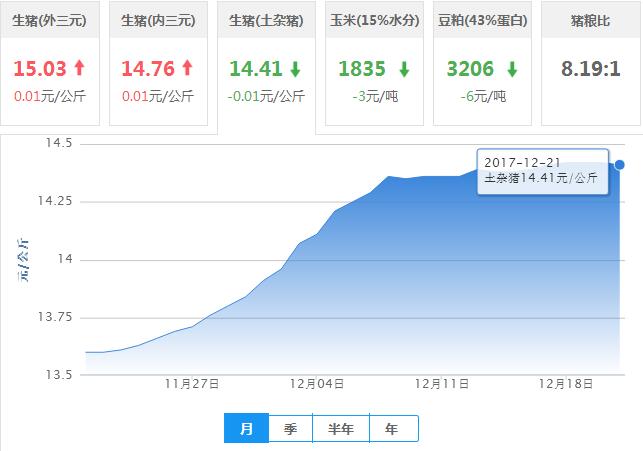Select the 生猪(外三元) price tab
The width and height of the screenshot is (643, 451).
click(x=50, y=63)
